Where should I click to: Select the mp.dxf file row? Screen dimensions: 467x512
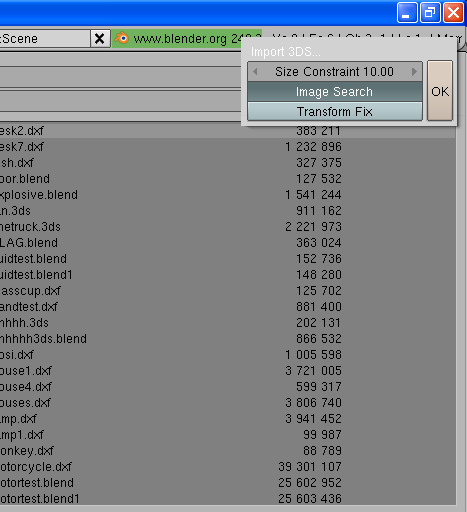point(228,419)
